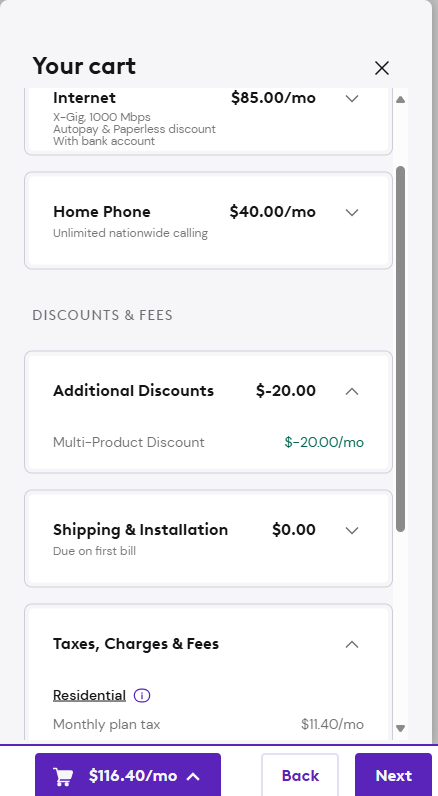Screen dimensions: 438x796
Task: Click the Home Phone card heading
Action: [102, 211]
